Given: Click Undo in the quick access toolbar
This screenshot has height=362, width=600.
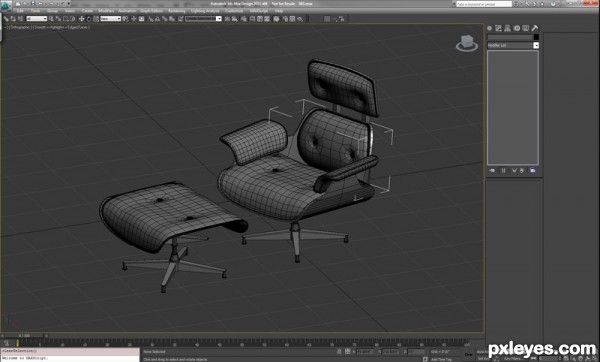Looking at the screenshot, I should tap(40, 3).
